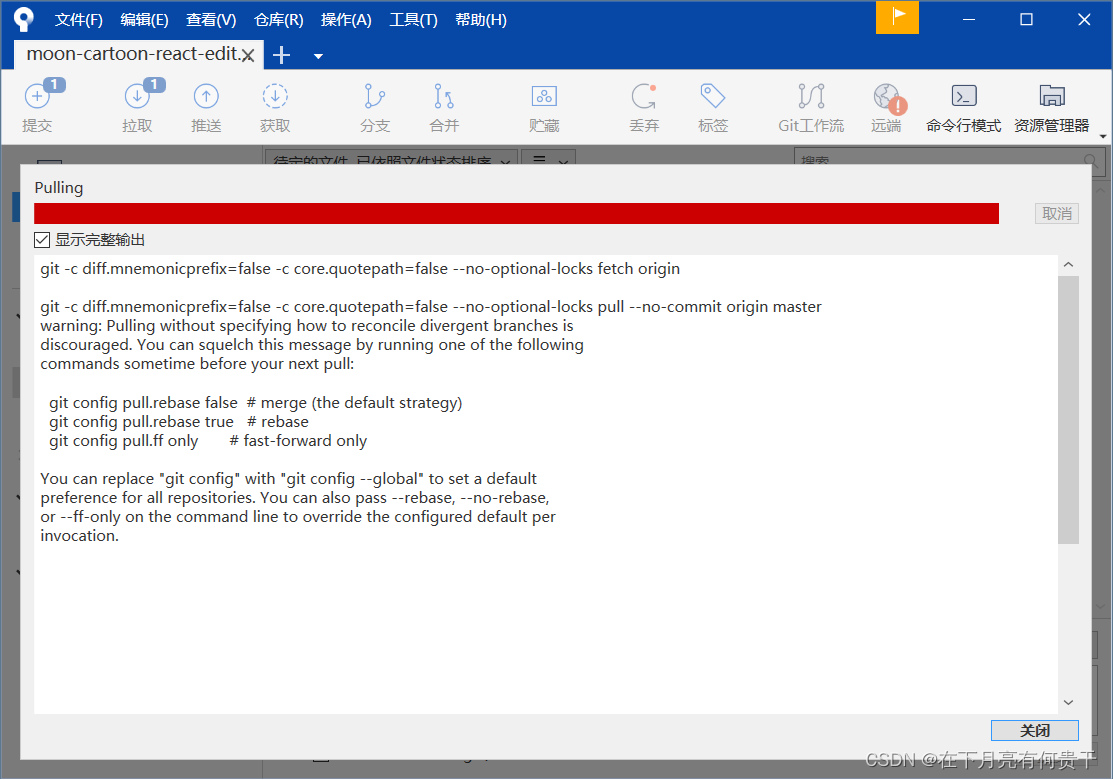Toggle the 显示完整输出 checkbox
Image resolution: width=1113 pixels, height=780 pixels.
tap(42, 240)
